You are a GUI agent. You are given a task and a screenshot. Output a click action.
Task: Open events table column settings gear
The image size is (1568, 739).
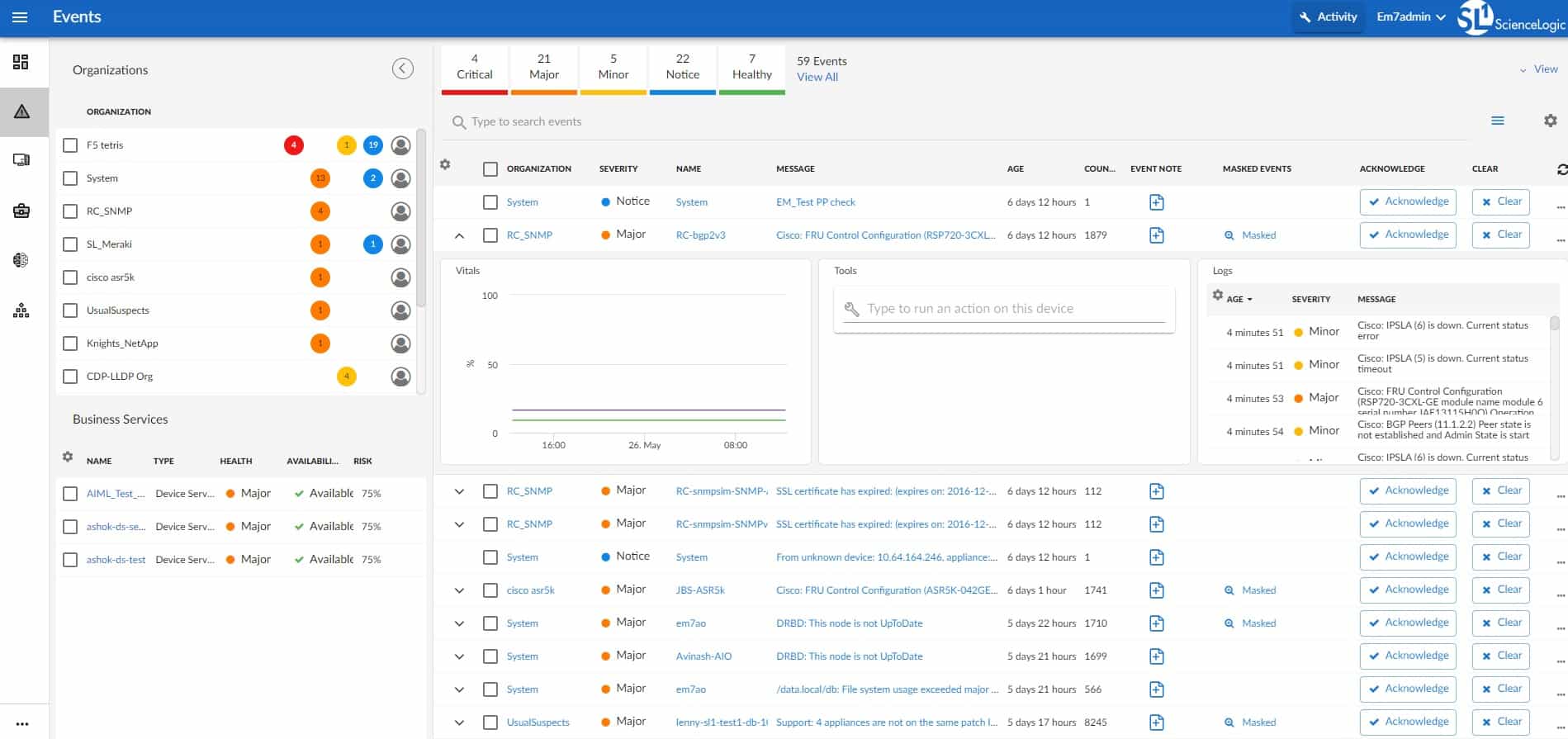click(x=445, y=164)
